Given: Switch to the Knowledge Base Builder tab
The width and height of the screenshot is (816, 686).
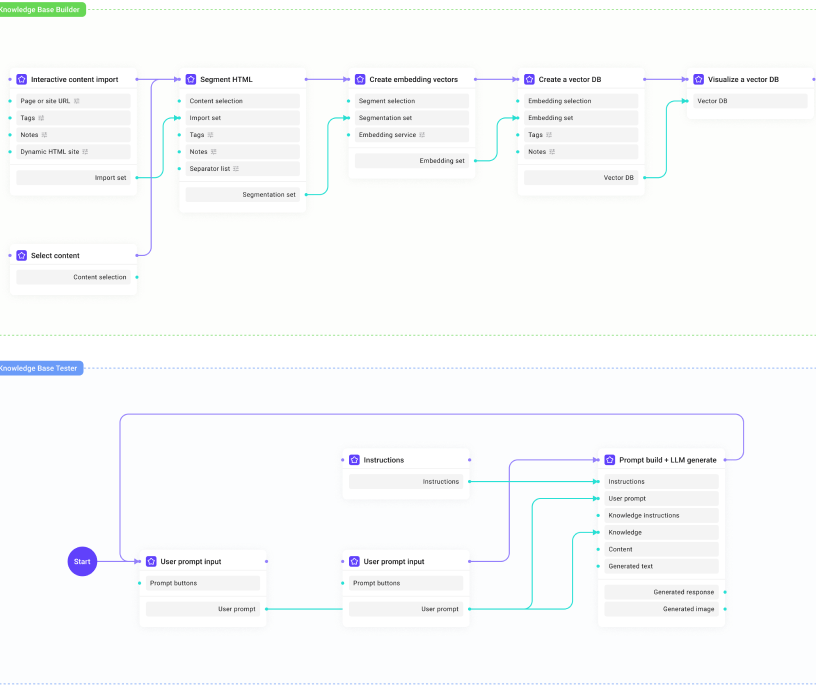Looking at the screenshot, I should click(x=40, y=9).
